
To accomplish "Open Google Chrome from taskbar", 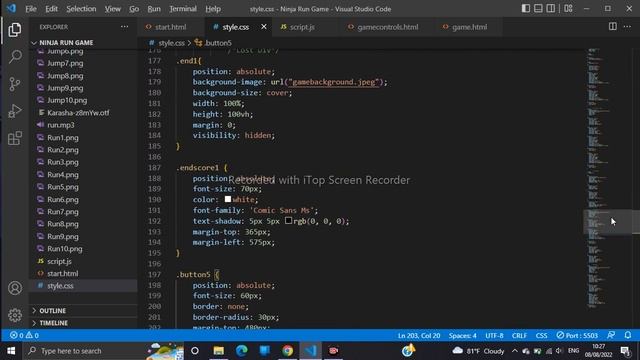I will point(287,351).
